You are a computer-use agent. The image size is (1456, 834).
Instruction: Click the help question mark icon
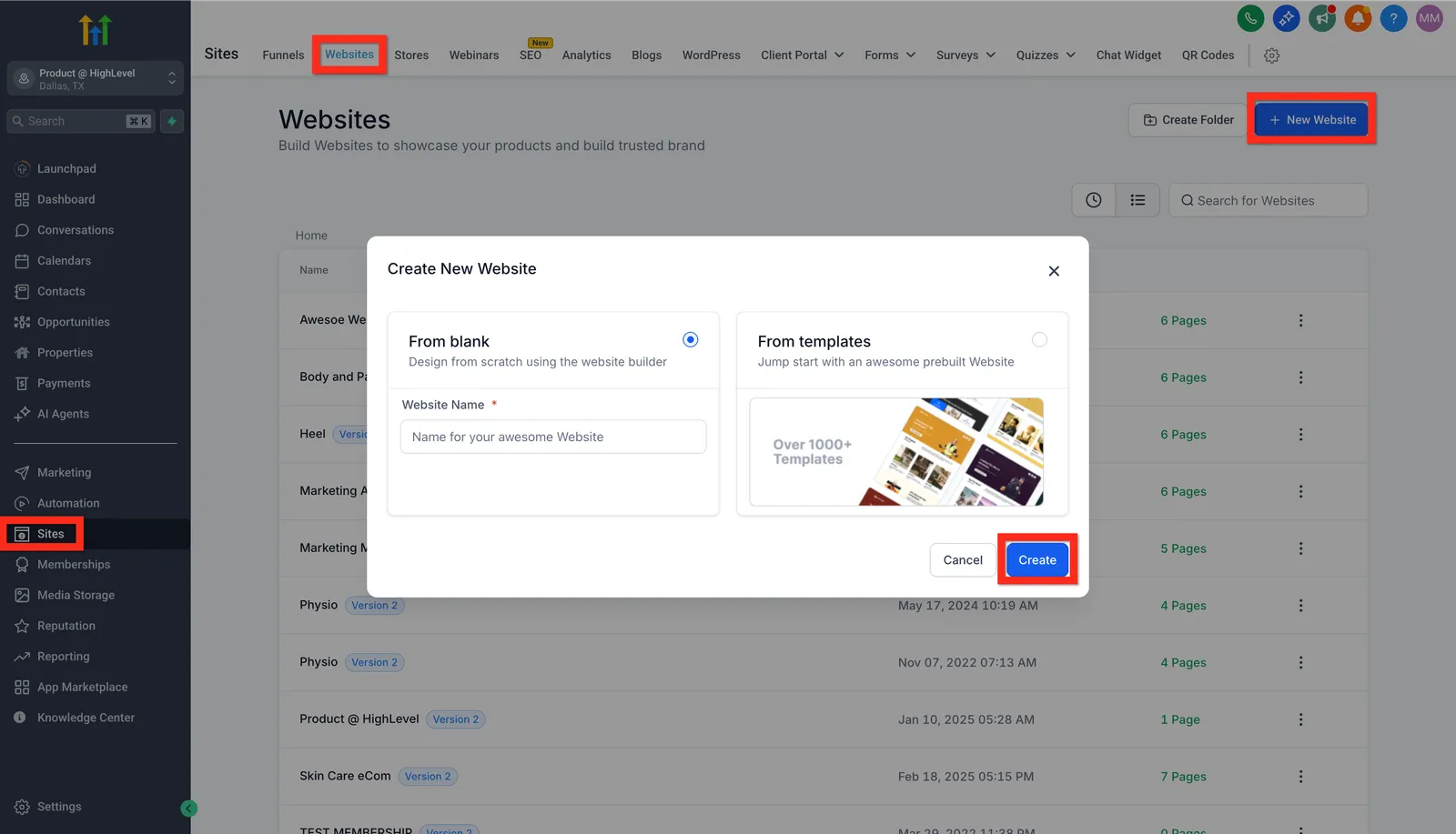click(x=1393, y=18)
